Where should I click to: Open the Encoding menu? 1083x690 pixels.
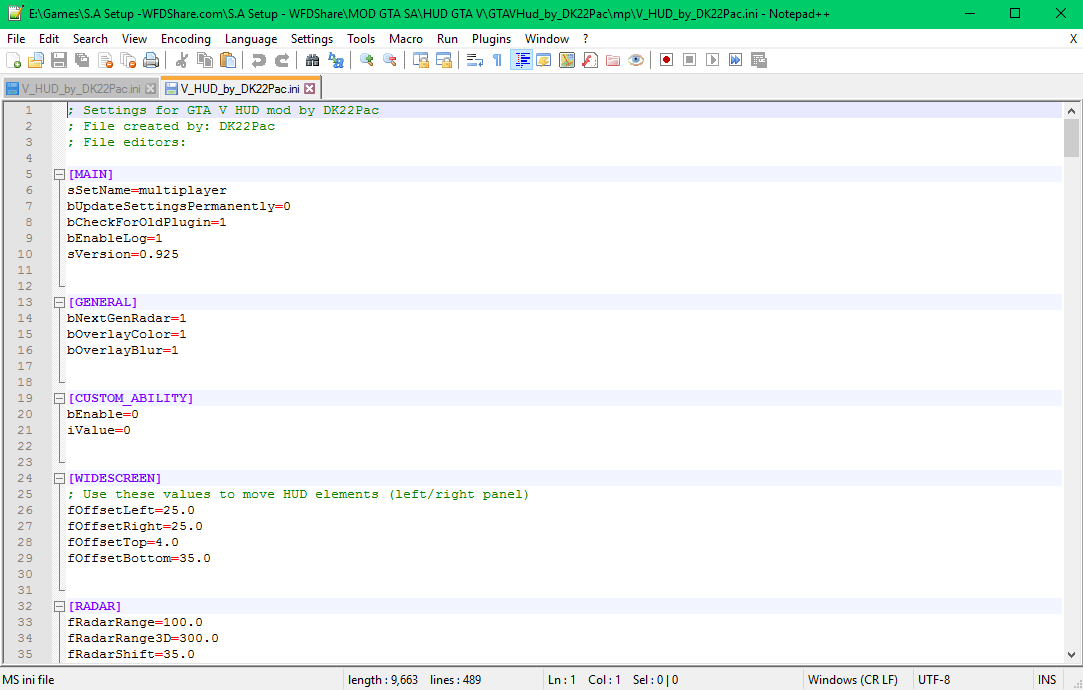coord(186,39)
